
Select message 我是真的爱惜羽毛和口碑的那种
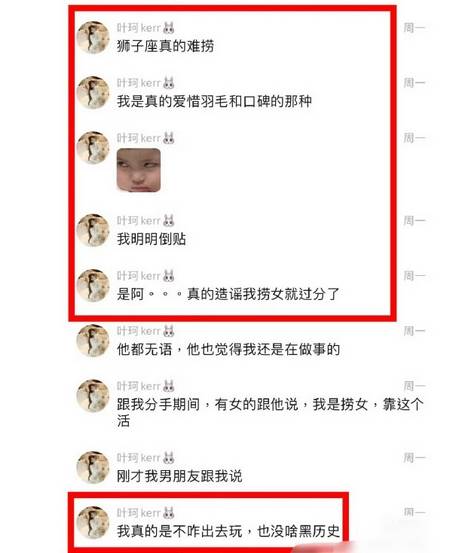coord(214,101)
